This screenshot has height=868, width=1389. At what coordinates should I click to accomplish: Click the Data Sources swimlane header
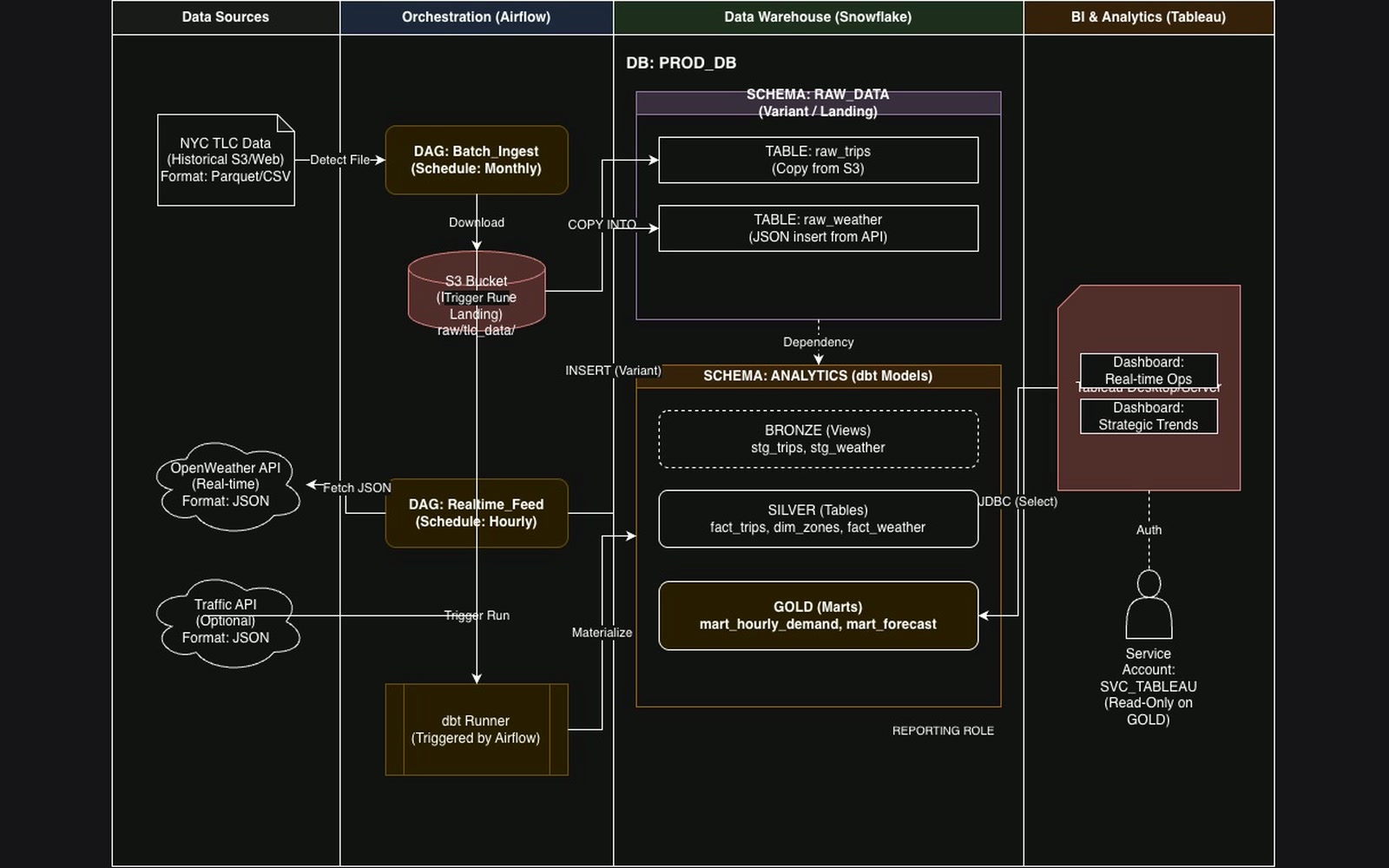(x=226, y=17)
